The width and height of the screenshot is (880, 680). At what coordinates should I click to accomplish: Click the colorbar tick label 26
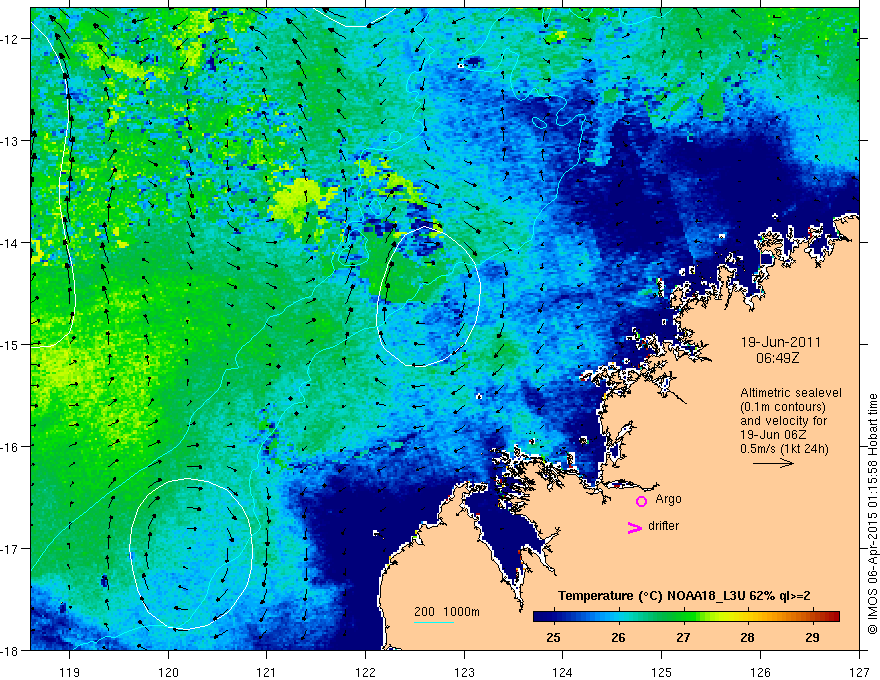(x=618, y=637)
